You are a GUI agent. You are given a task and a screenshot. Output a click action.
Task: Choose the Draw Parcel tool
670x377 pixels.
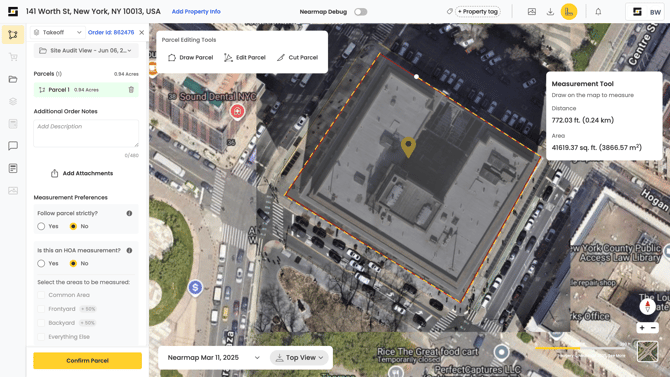click(x=191, y=57)
